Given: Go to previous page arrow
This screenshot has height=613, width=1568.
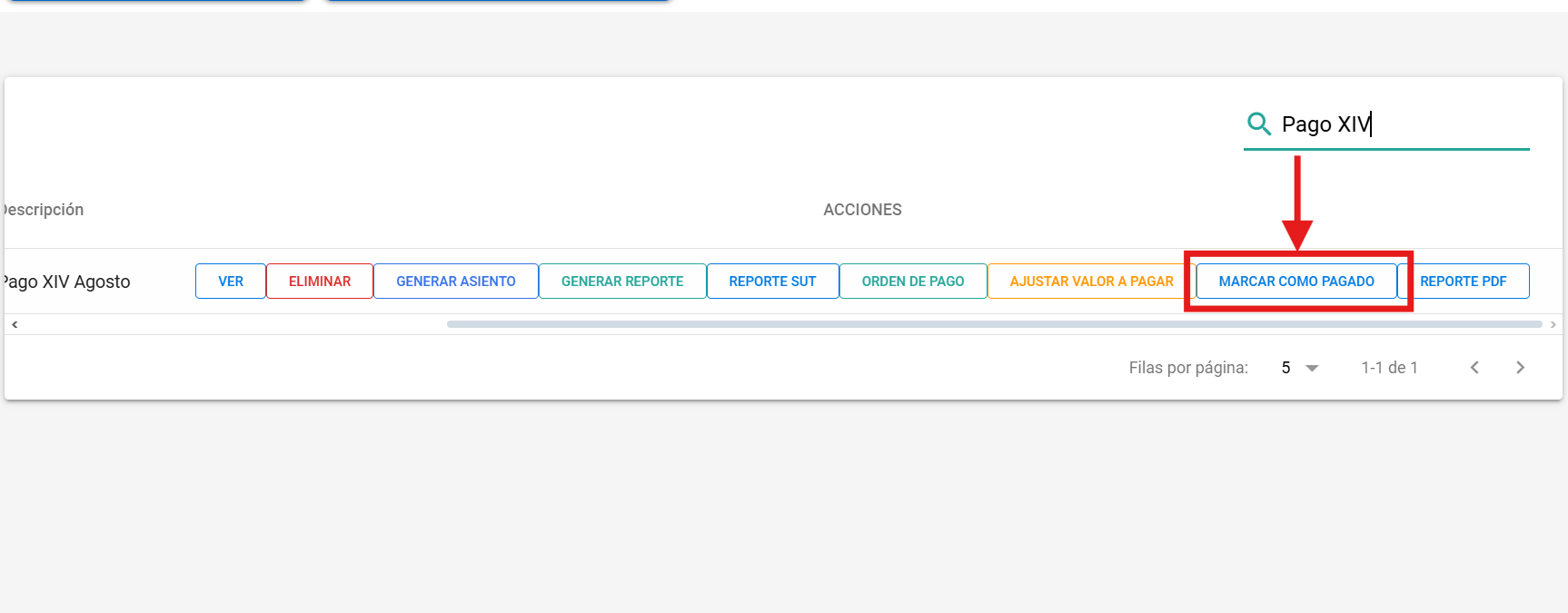Looking at the screenshot, I should pos(1474,368).
